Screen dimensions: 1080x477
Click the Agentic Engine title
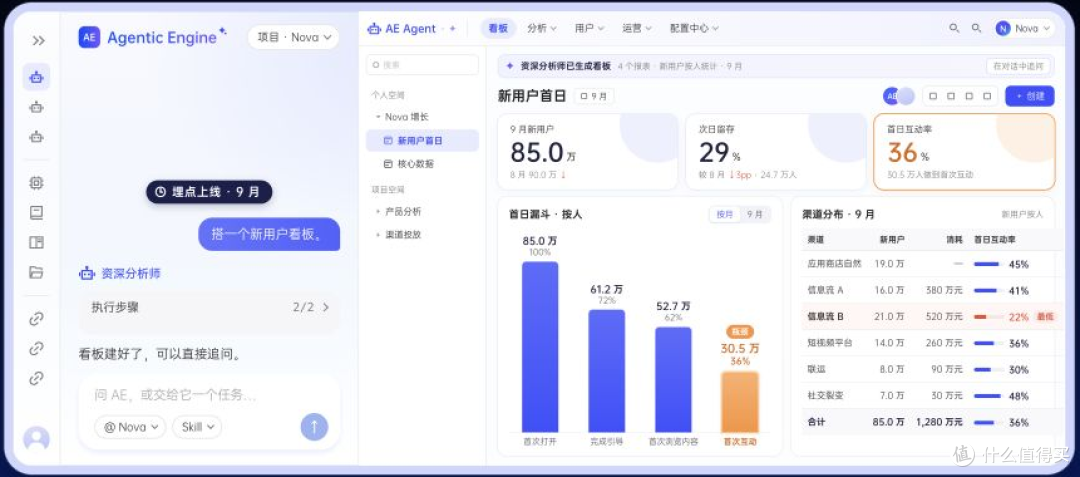coord(162,37)
